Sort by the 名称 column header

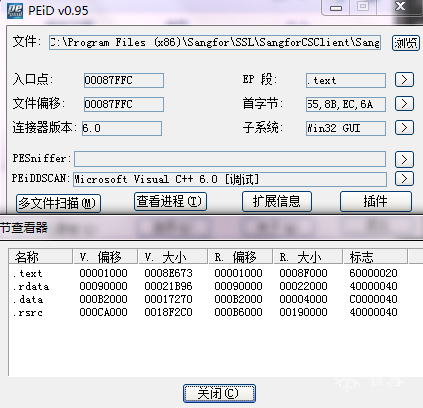(41, 257)
